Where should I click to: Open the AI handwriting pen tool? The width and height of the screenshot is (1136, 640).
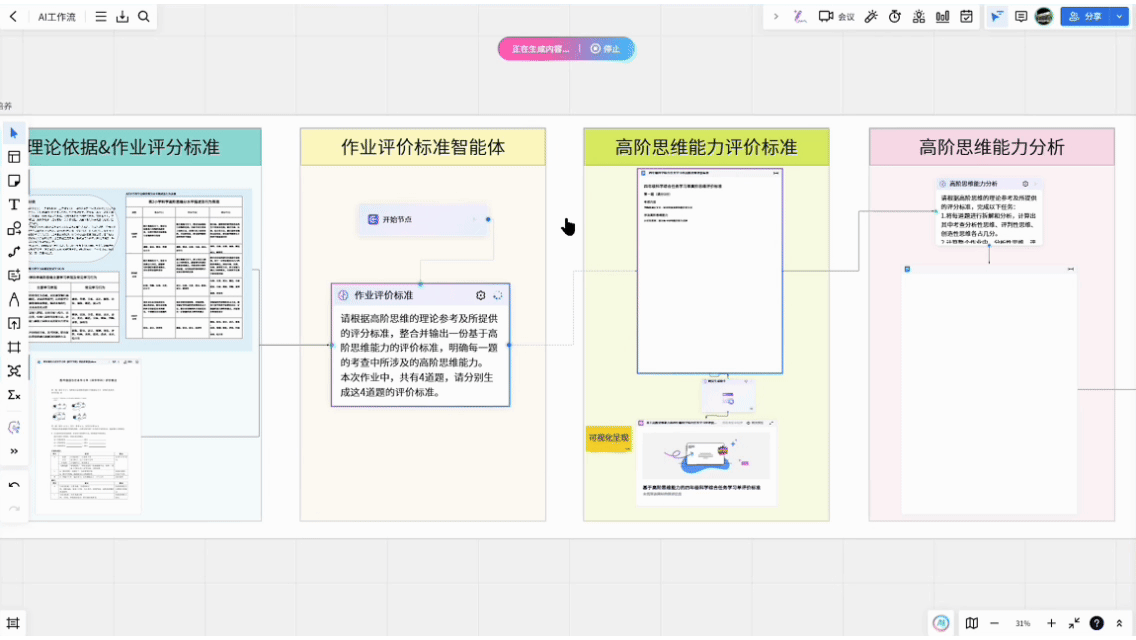point(800,16)
